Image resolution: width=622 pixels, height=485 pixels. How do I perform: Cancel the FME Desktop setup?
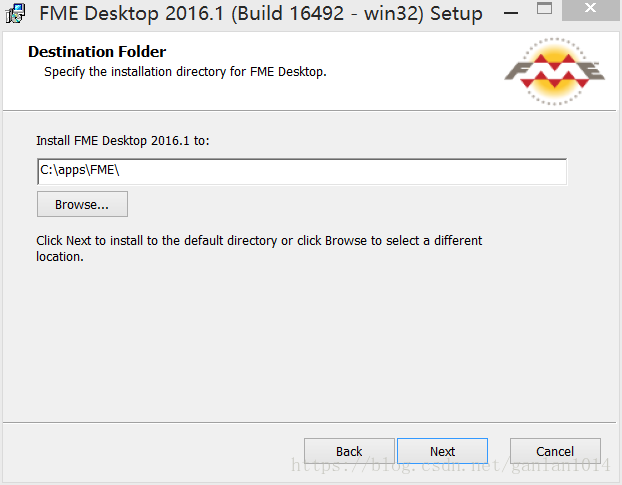pyautogui.click(x=555, y=451)
